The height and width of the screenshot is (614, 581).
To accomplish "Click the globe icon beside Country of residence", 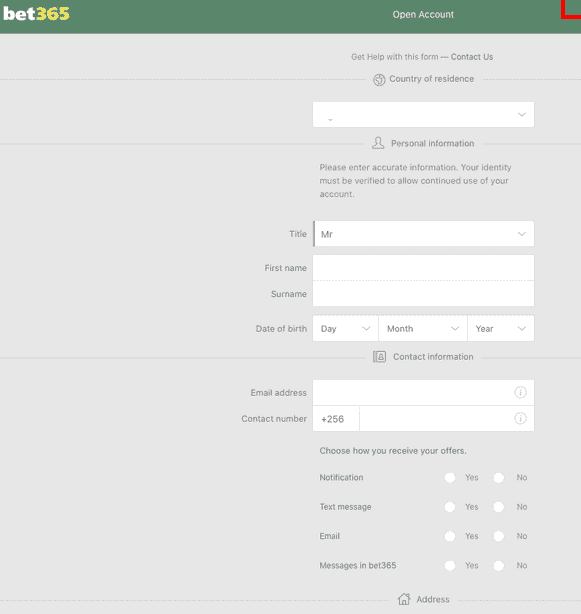I will [379, 79].
